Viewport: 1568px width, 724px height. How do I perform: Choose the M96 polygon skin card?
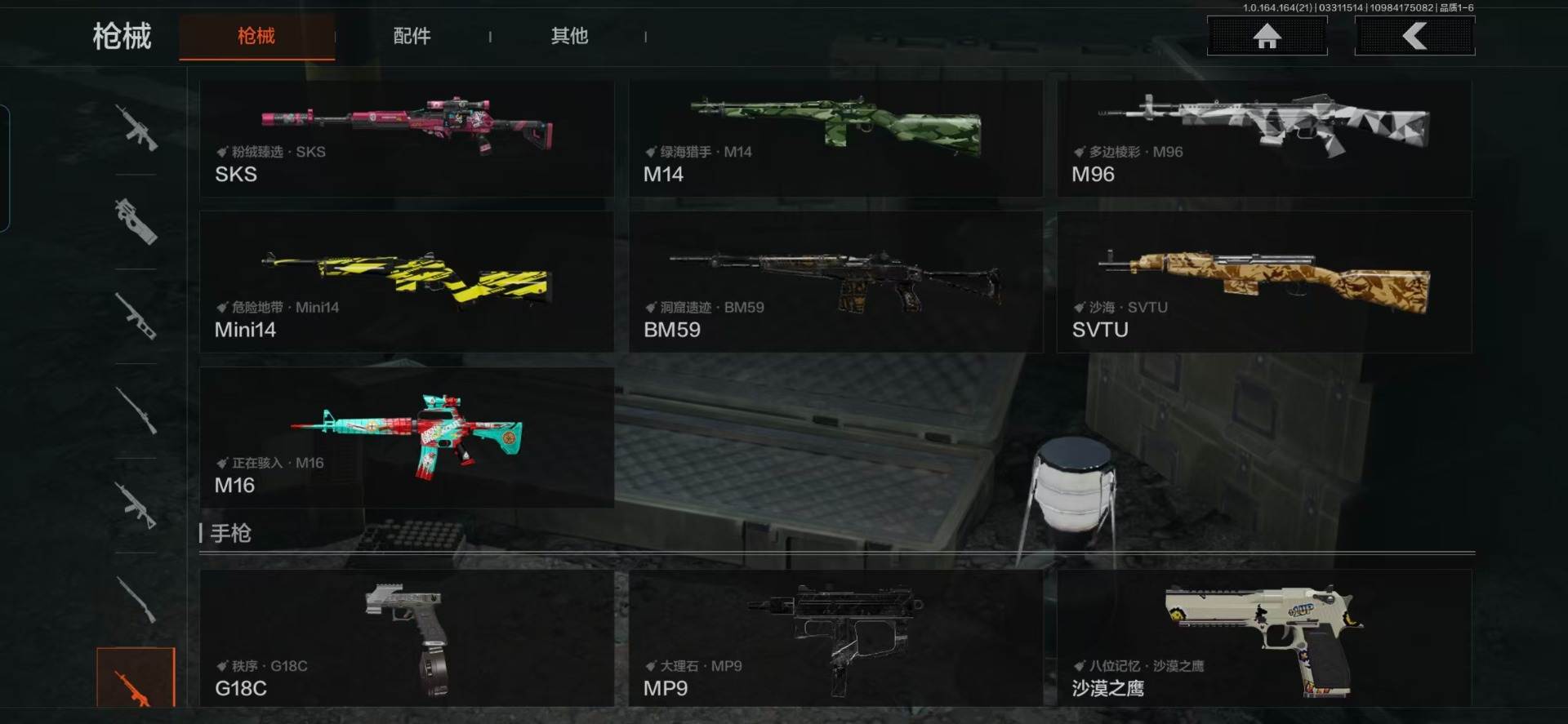[x=1264, y=138]
